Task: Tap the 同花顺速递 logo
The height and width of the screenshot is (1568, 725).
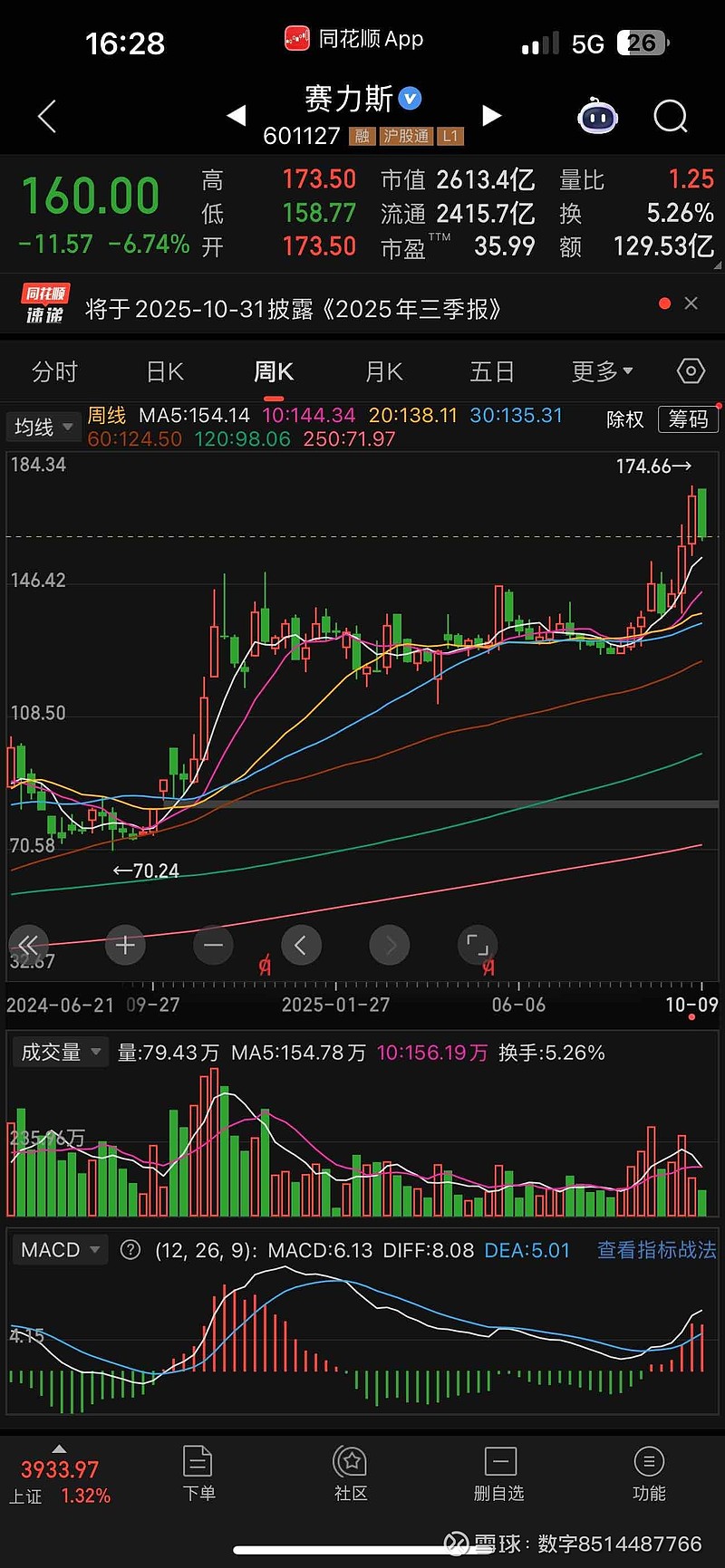Action: coord(45,303)
